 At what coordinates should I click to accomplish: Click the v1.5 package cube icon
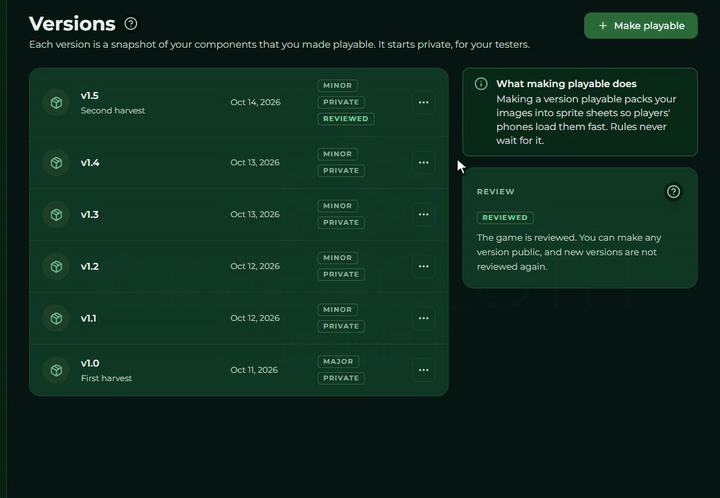(56, 102)
